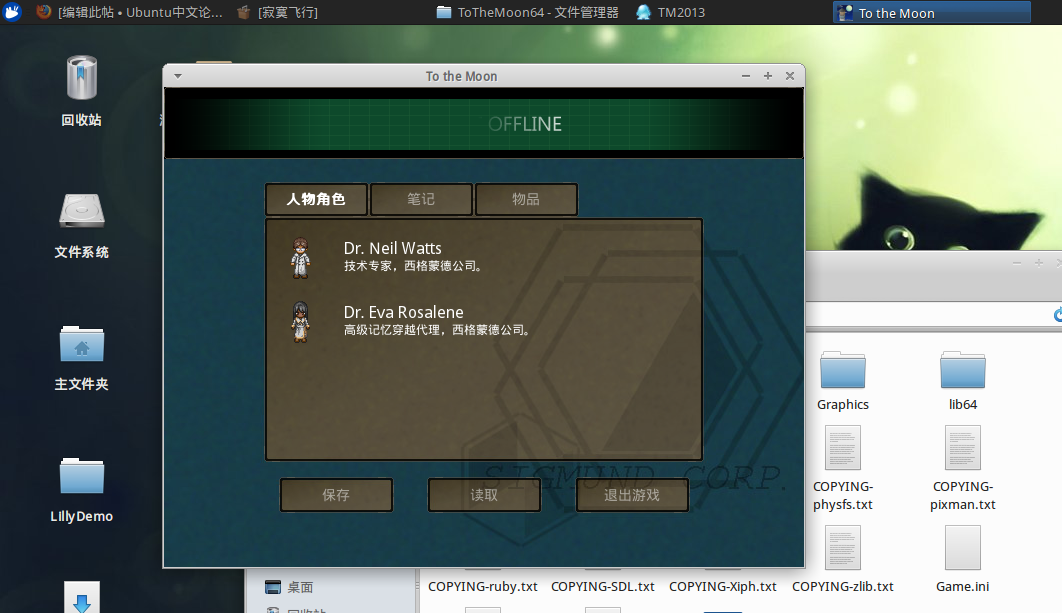Click Dr. Eva Rosalene character sprite

[x=301, y=322]
